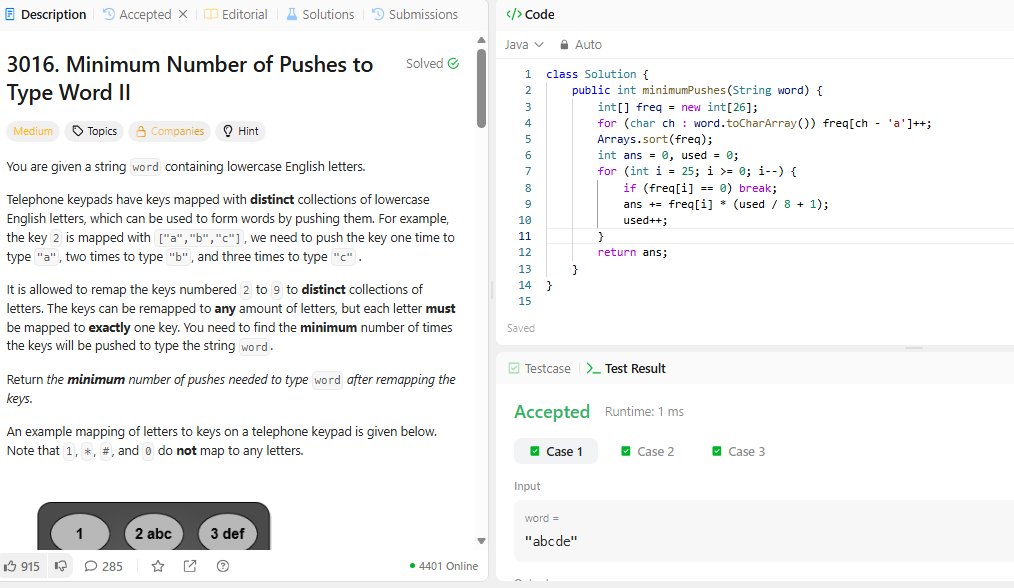This screenshot has height=588, width=1014.
Task: Click the Runtime: 1 ms text
Action: point(644,412)
